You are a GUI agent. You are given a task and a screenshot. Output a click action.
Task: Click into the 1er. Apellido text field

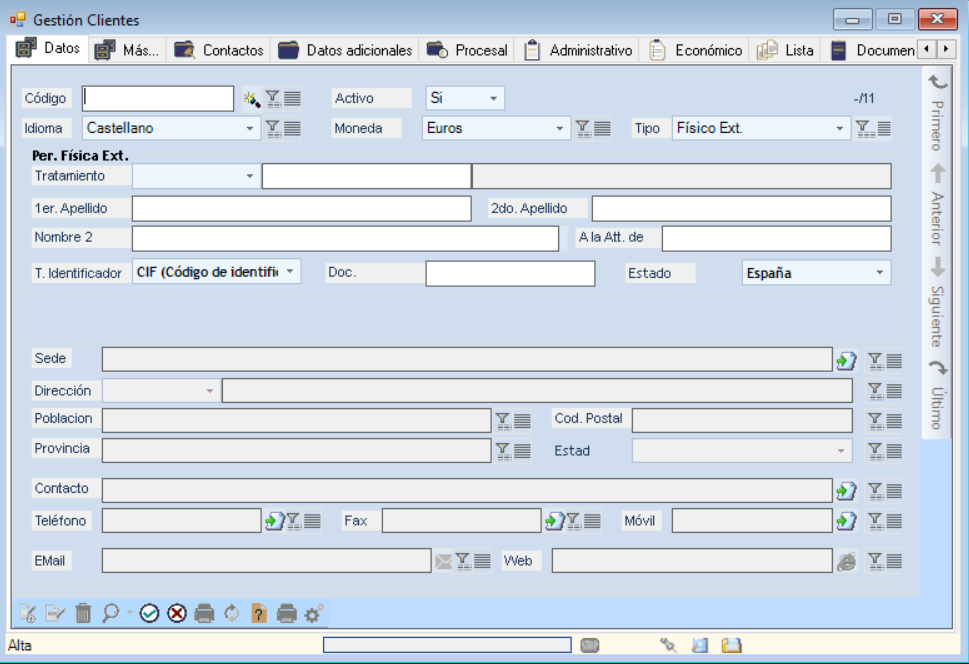tap(301, 209)
